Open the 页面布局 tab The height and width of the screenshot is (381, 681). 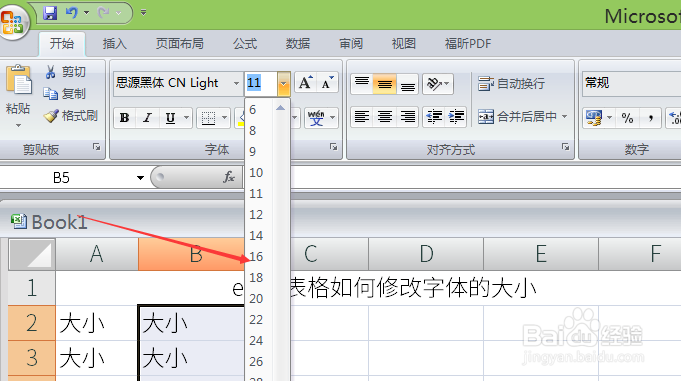click(x=180, y=43)
